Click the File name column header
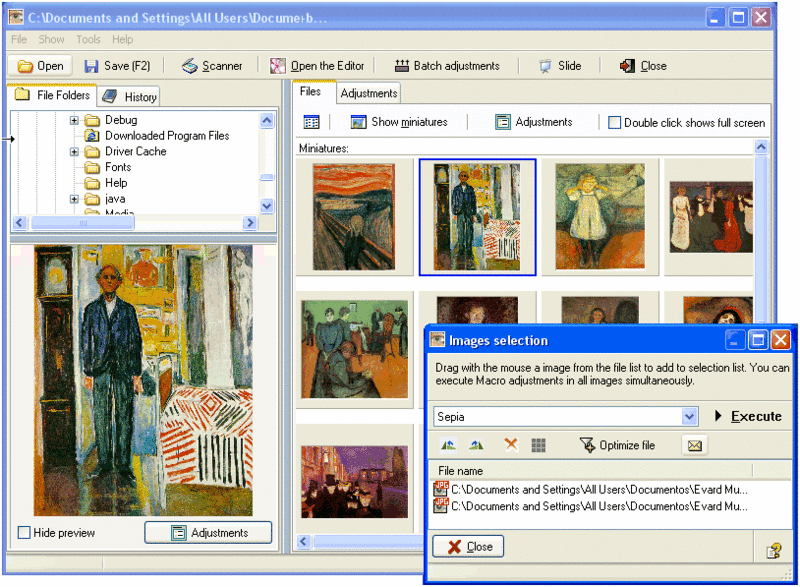Viewport: 800px width, 587px height. [x=592, y=471]
